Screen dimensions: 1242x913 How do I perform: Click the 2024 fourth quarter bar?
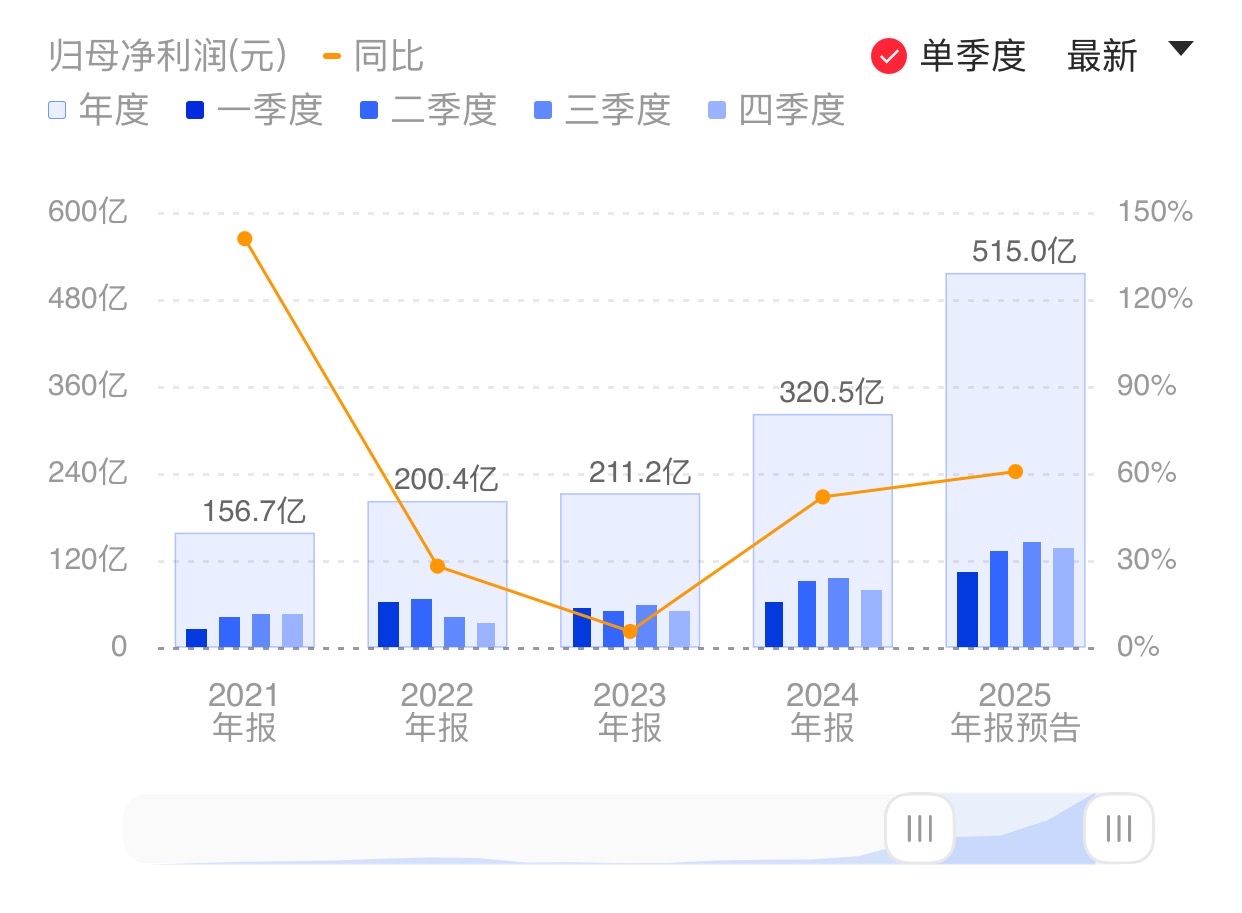click(871, 618)
